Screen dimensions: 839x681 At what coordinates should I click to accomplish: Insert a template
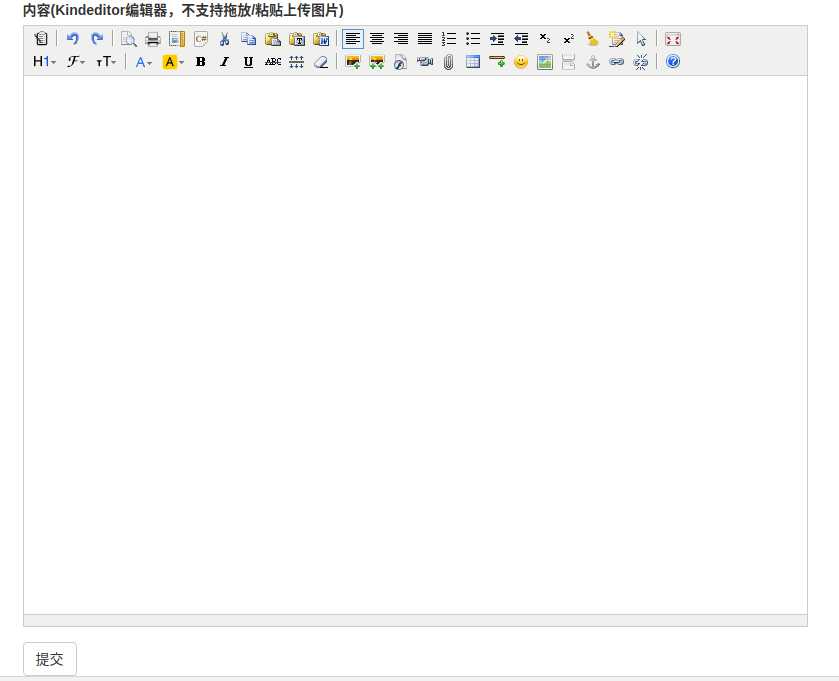pos(177,39)
